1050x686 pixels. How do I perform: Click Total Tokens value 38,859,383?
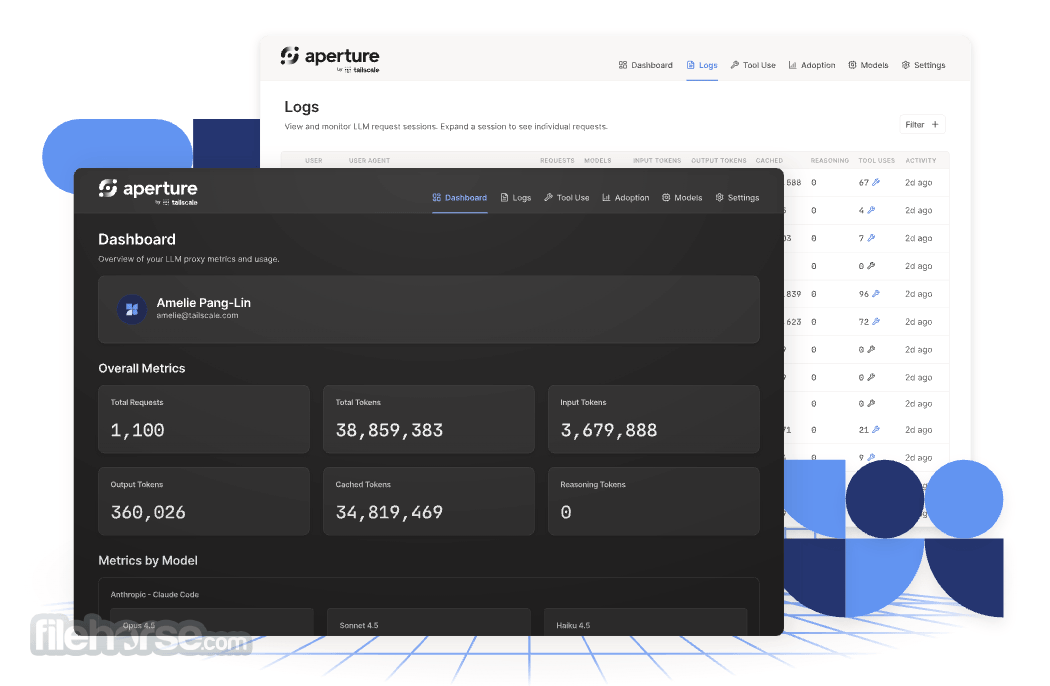coord(389,430)
